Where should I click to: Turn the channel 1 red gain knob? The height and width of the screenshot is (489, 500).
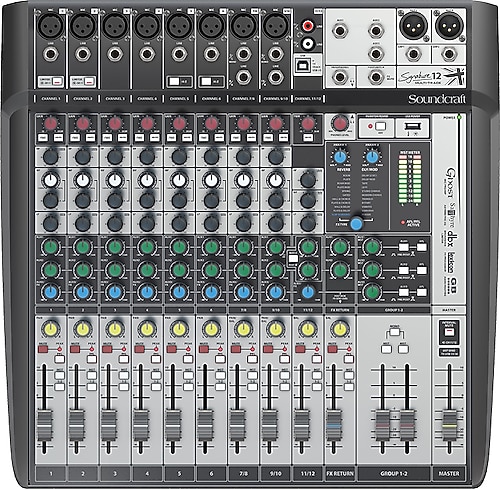pyautogui.click(x=51, y=123)
